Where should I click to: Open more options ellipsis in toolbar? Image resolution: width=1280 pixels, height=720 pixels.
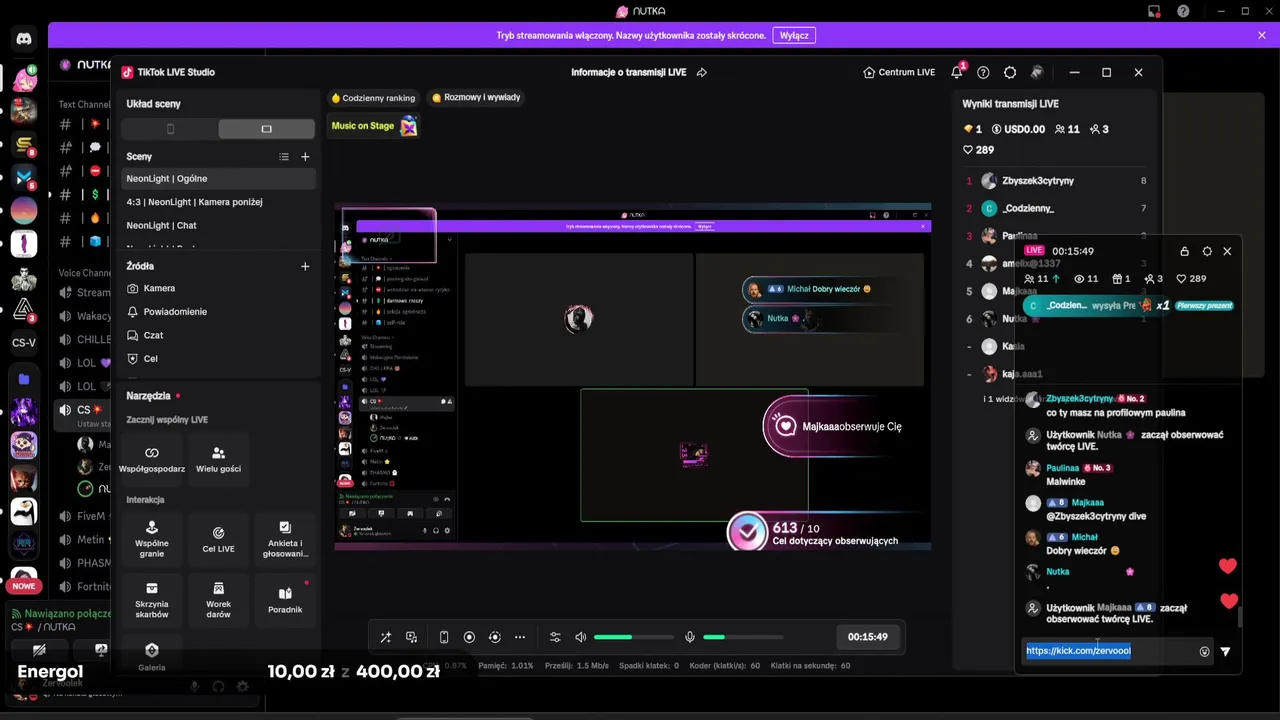520,637
